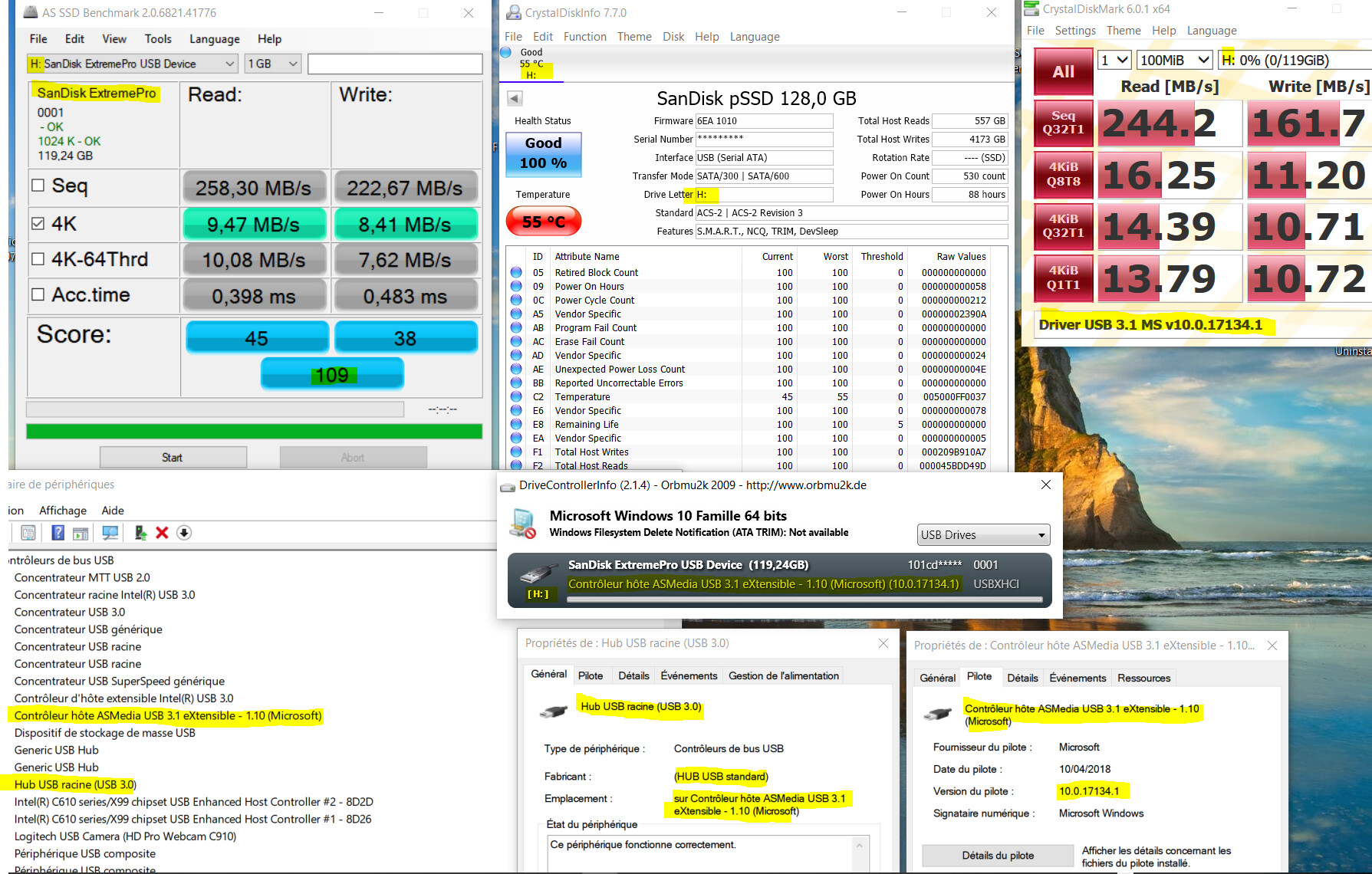This screenshot has height=874, width=1372.
Task: Click the scroll-up arrow in device status box
Action: coord(860,846)
